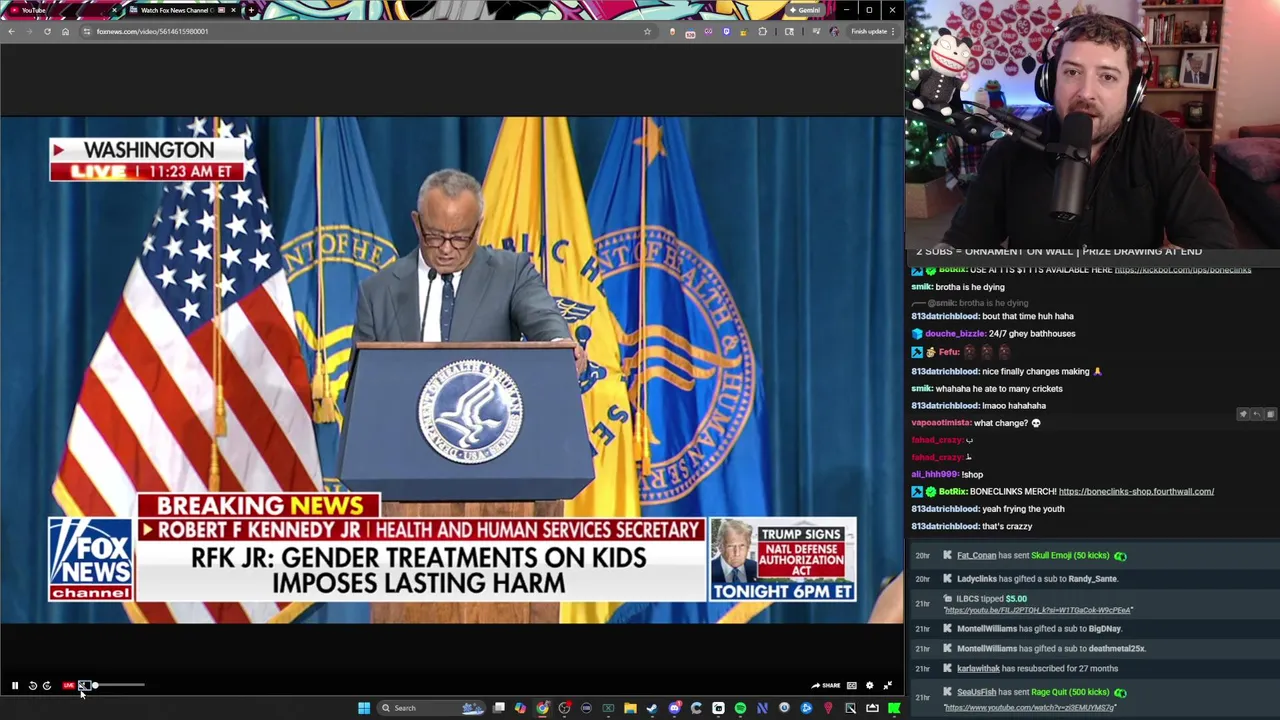Viewport: 1280px width, 720px height.
Task: Toggle closed captions in the video player
Action: pos(852,686)
